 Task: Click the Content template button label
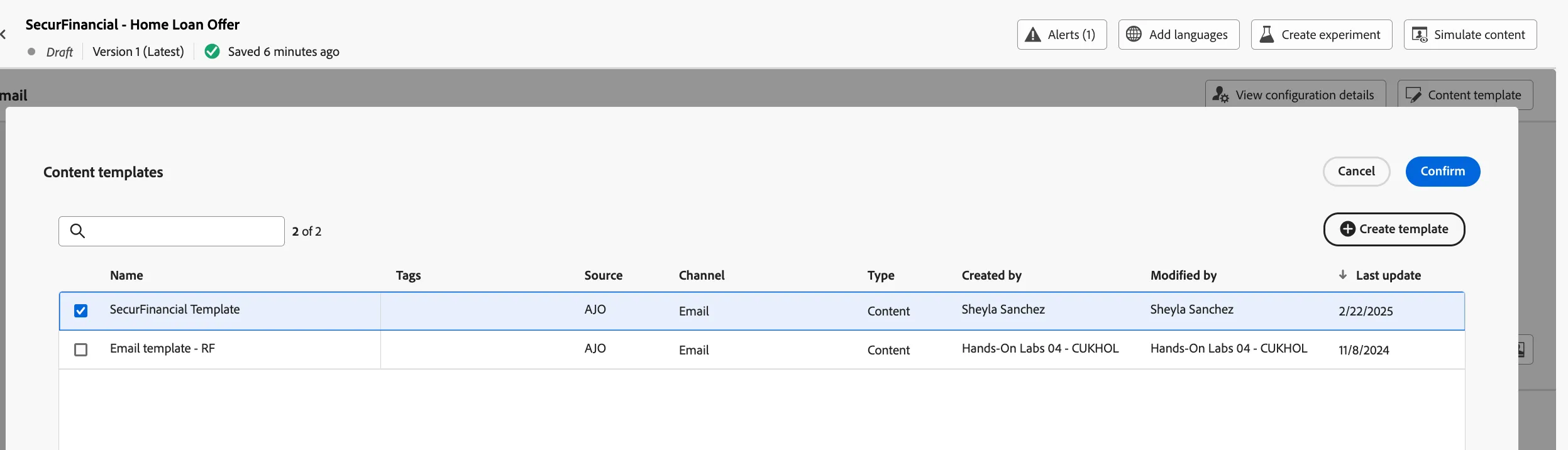(x=1474, y=95)
